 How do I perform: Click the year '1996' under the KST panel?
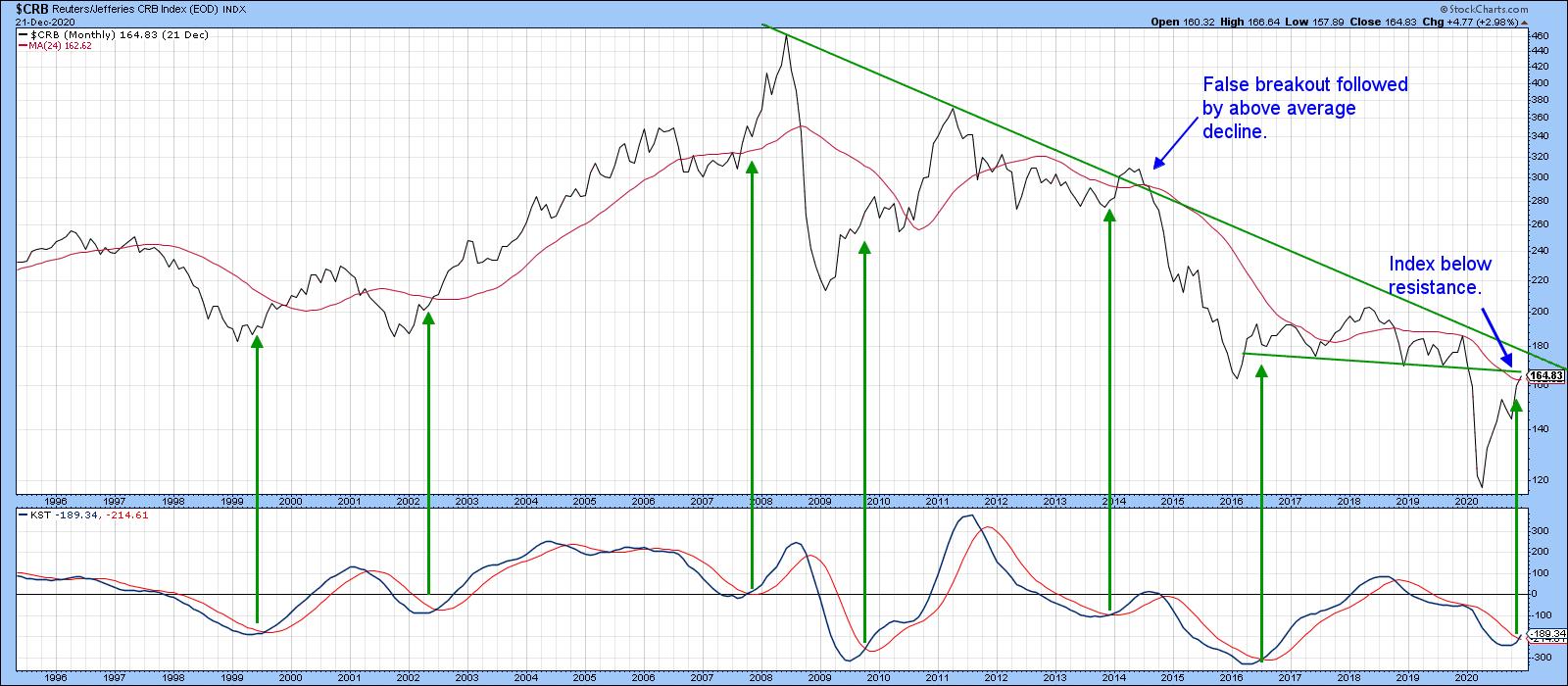coord(56,677)
